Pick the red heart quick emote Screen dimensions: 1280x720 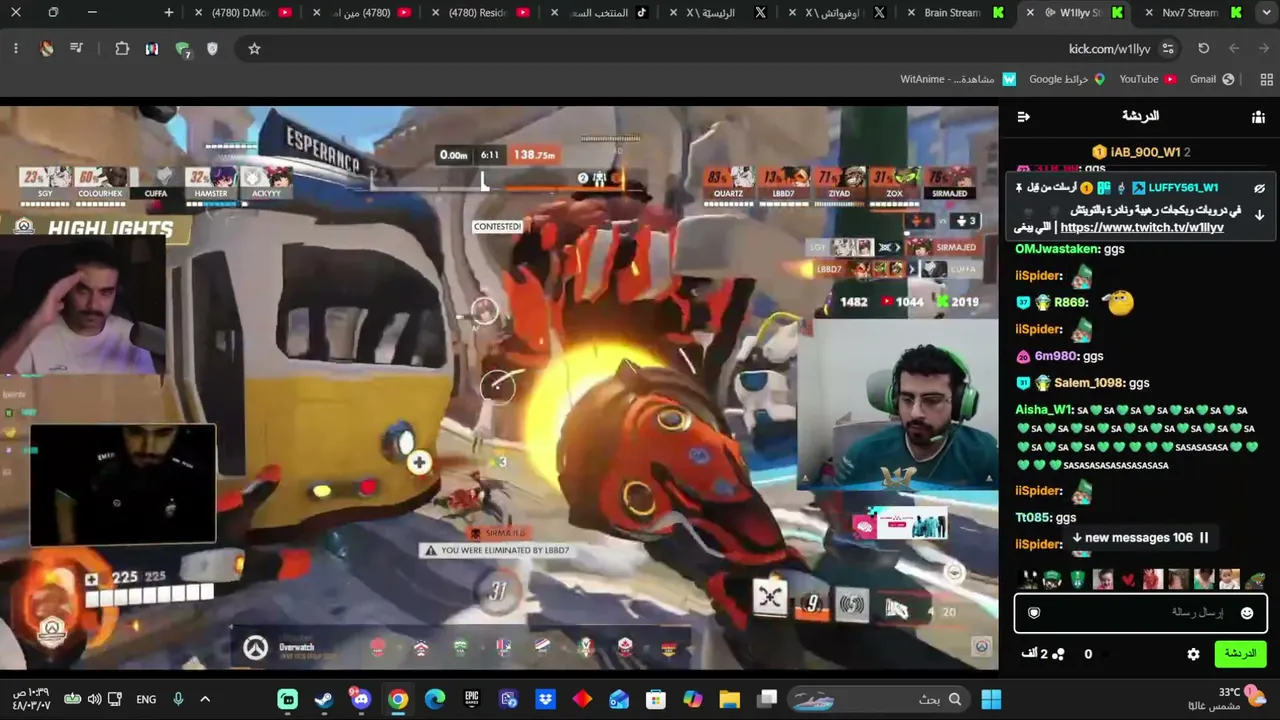click(x=1128, y=580)
